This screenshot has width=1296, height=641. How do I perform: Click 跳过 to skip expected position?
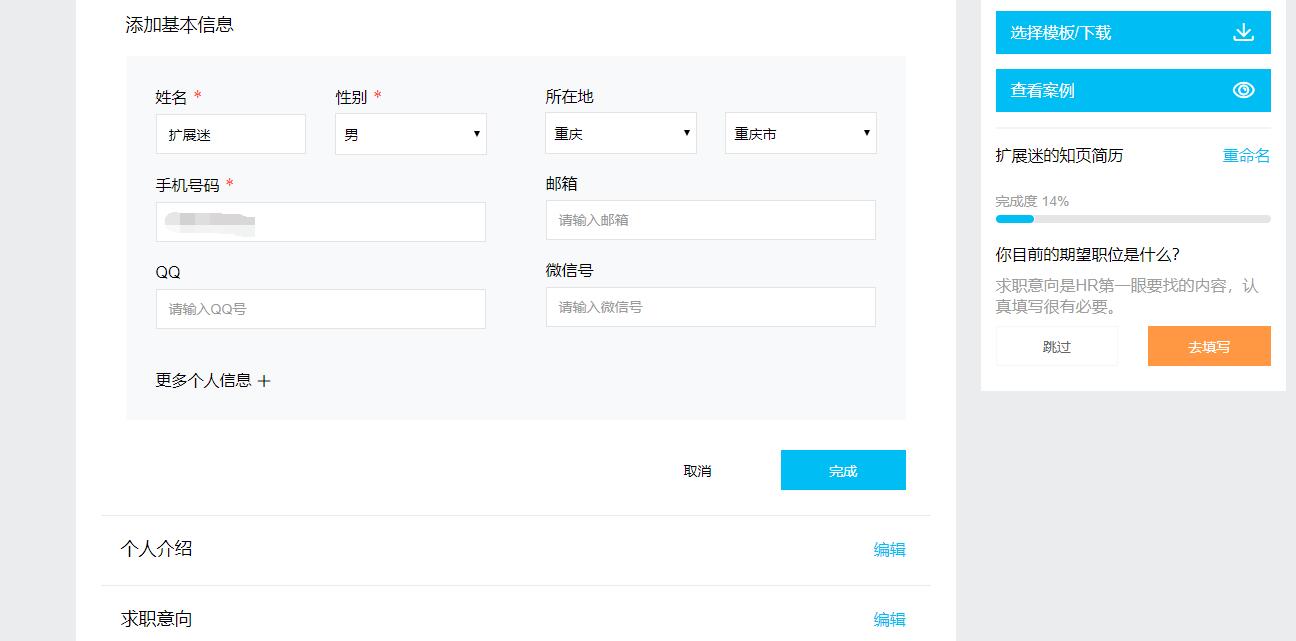(1057, 346)
